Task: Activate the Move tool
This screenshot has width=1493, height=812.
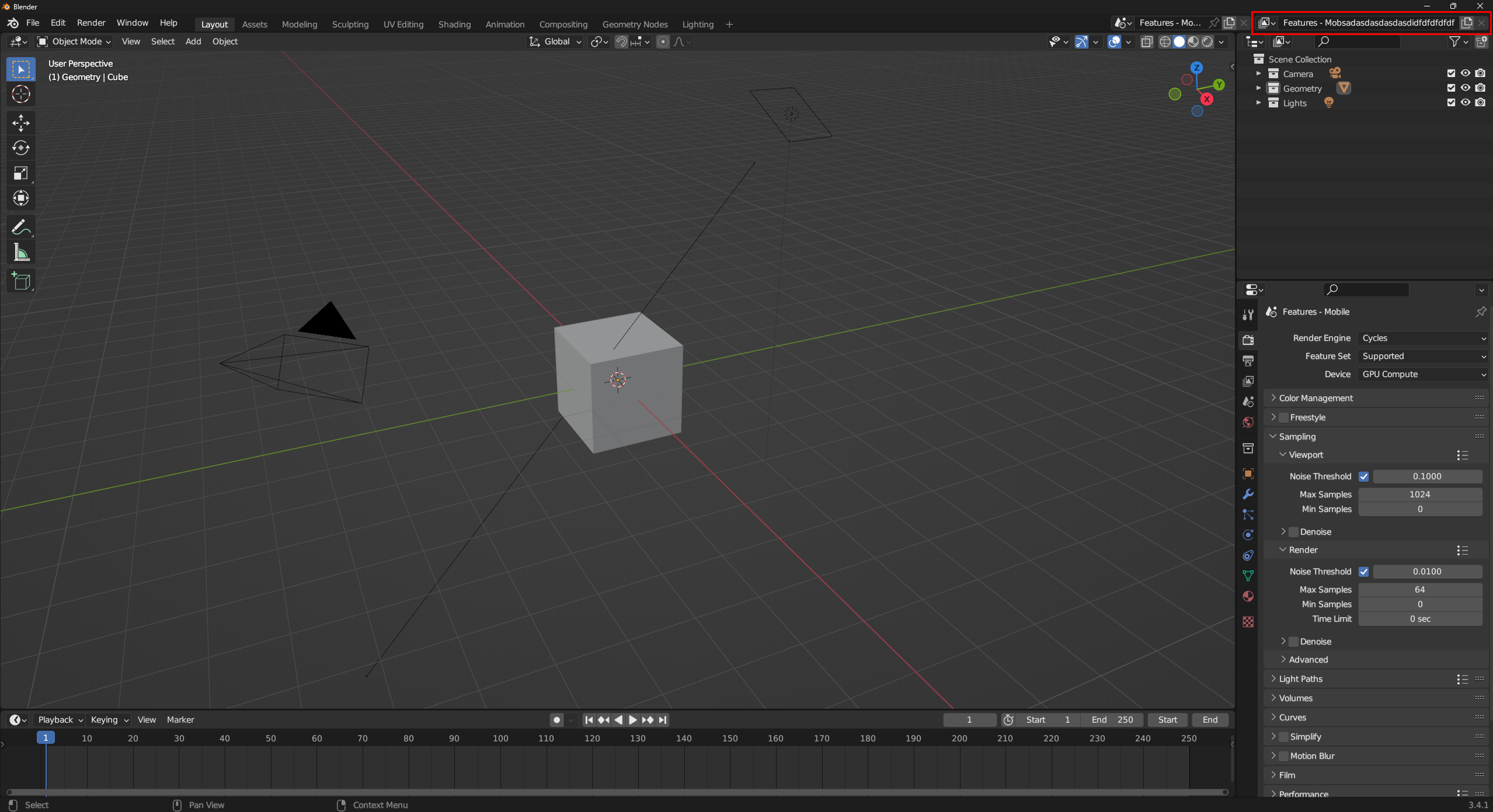Action: click(x=21, y=123)
